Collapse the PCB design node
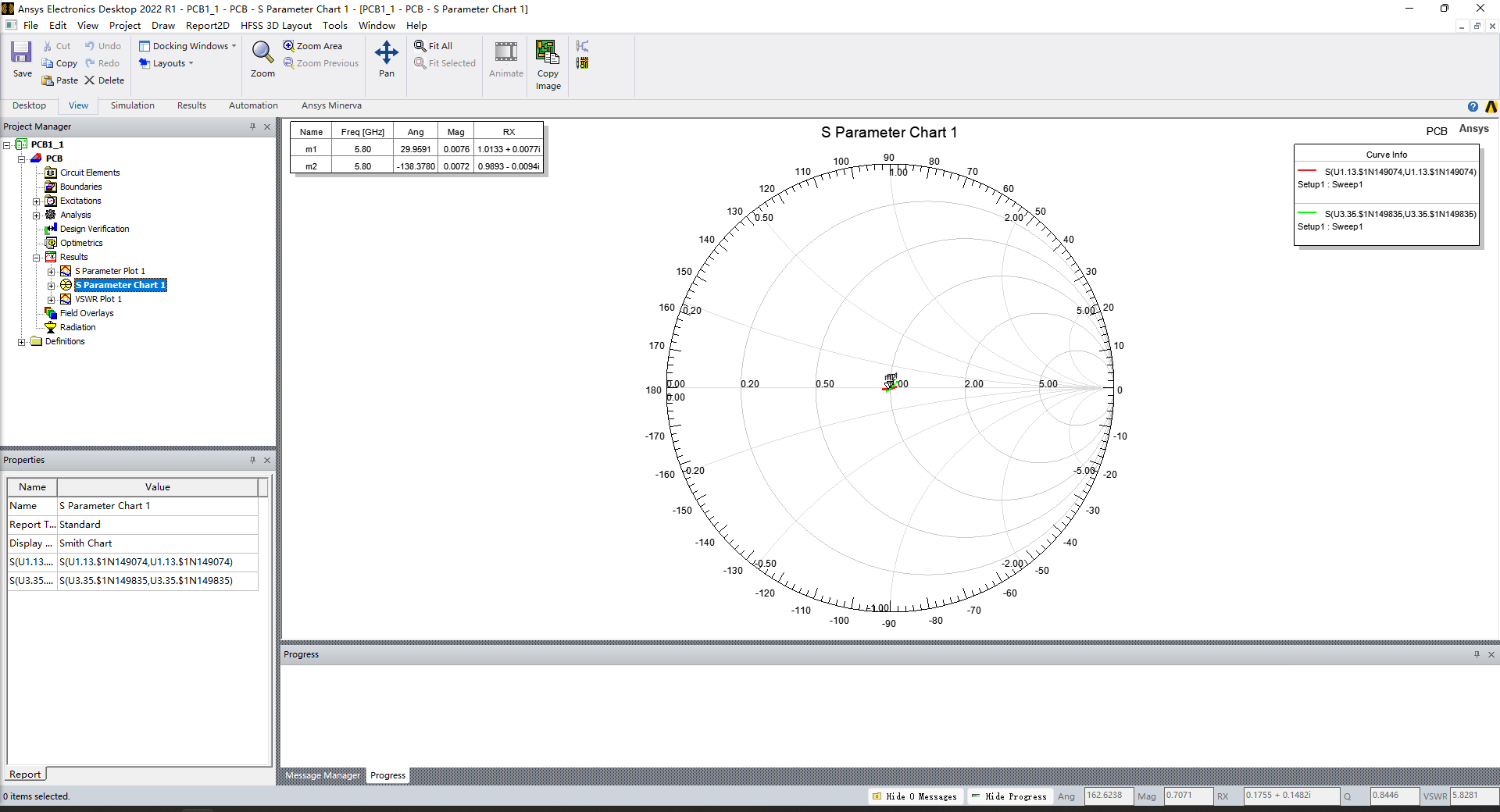1500x812 pixels. (22, 158)
